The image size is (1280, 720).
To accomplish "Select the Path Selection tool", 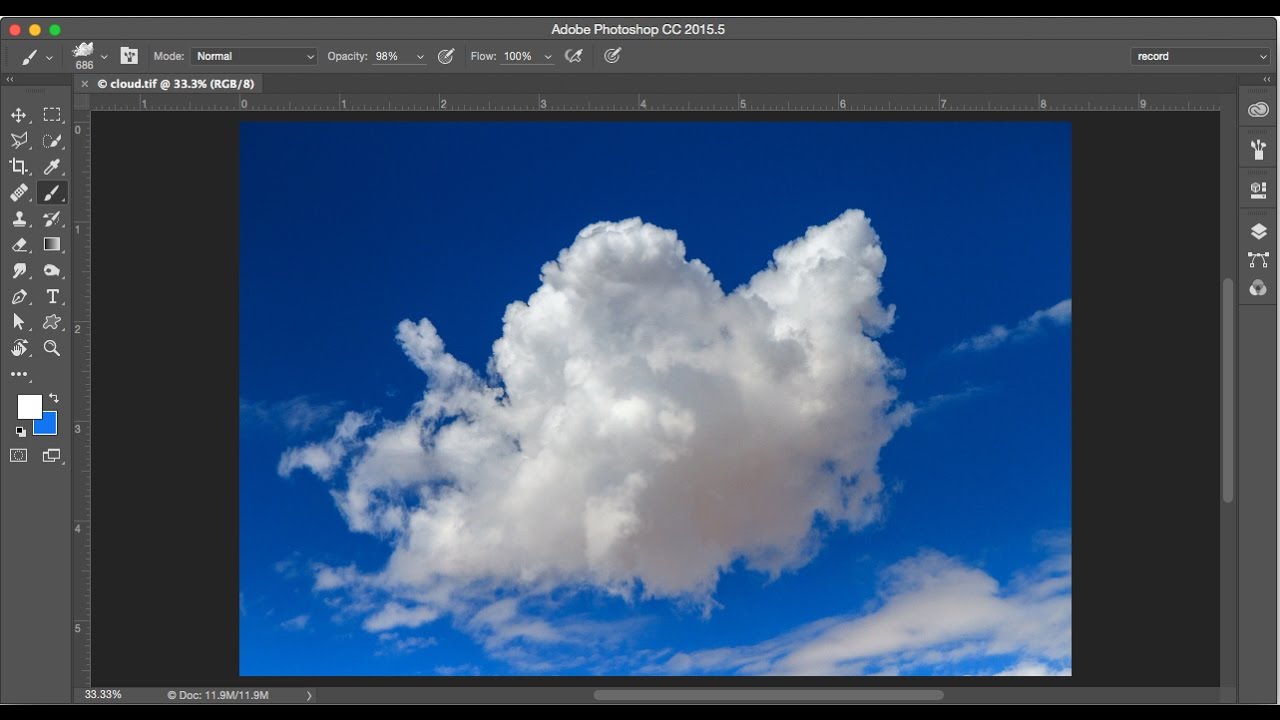I will click(19, 322).
